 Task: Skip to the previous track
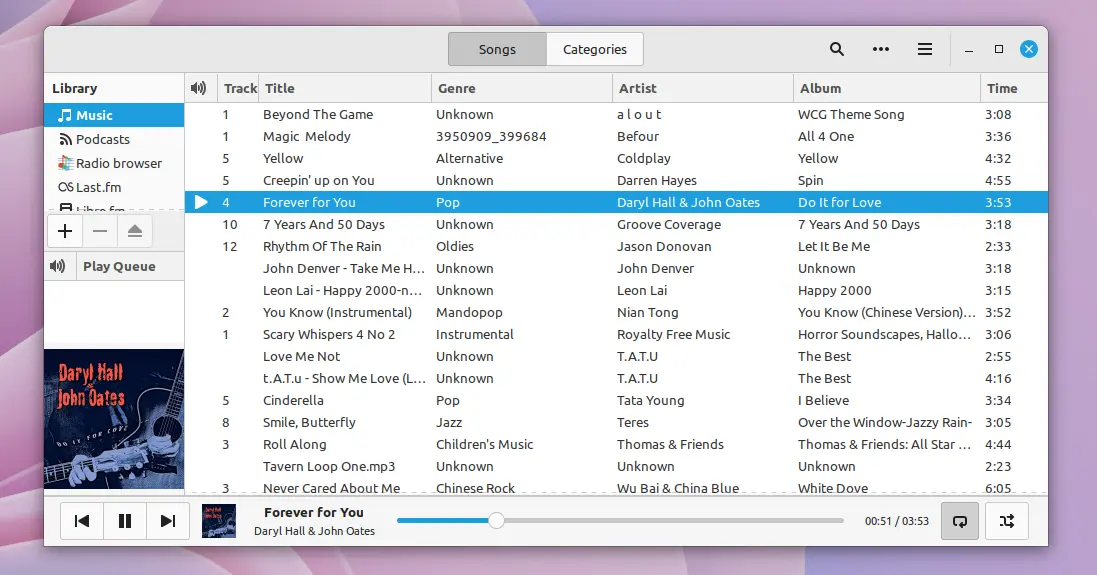(x=82, y=520)
